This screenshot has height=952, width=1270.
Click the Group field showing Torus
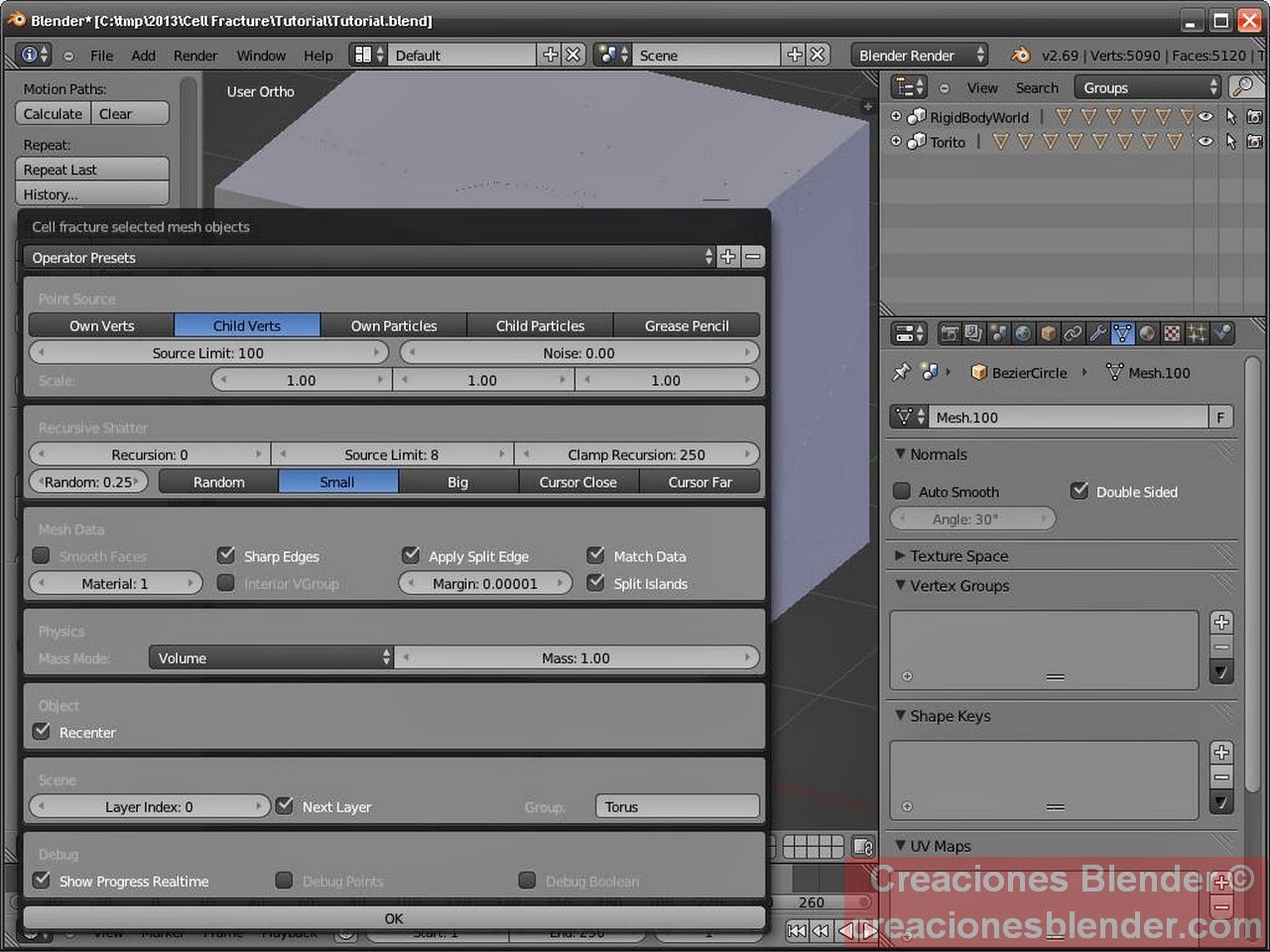pos(677,806)
